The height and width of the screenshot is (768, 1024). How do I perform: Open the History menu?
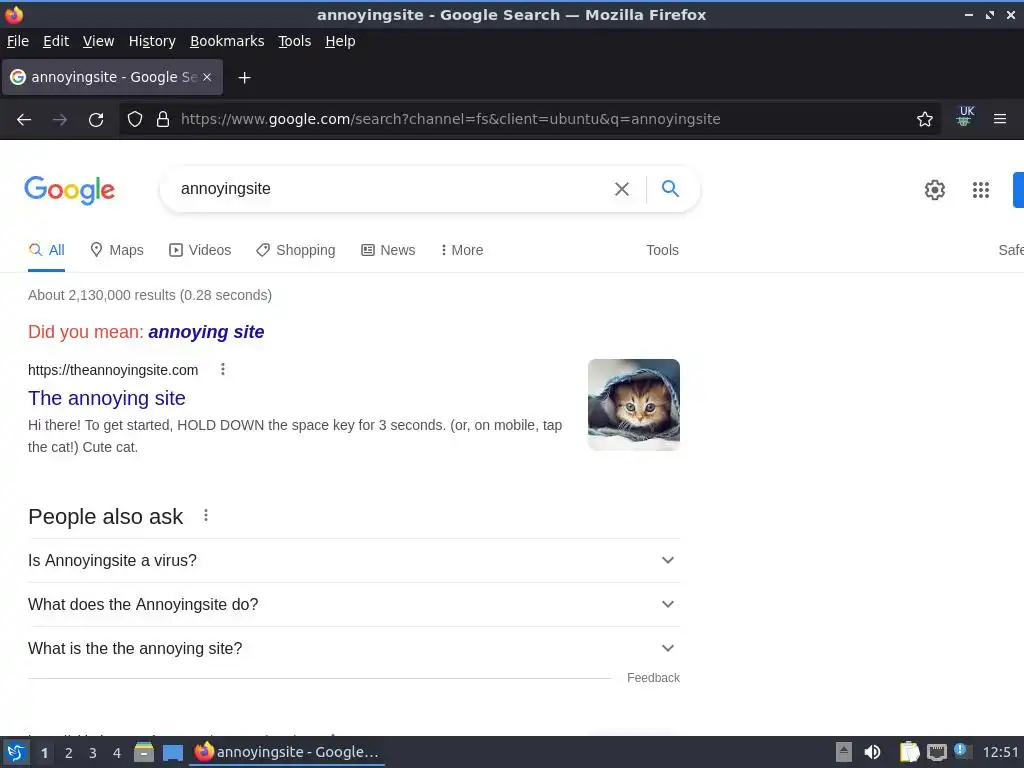152,41
